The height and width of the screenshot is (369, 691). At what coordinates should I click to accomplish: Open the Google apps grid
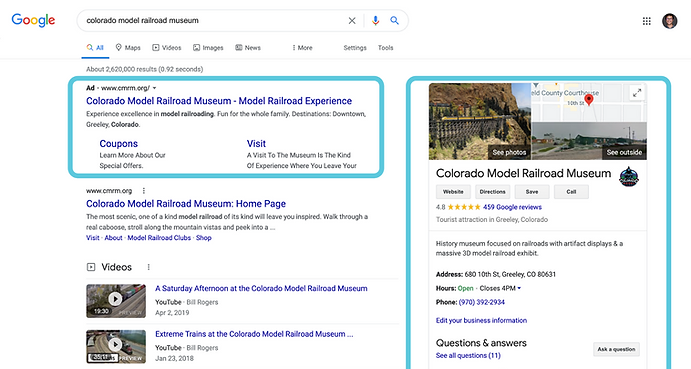[x=646, y=21]
